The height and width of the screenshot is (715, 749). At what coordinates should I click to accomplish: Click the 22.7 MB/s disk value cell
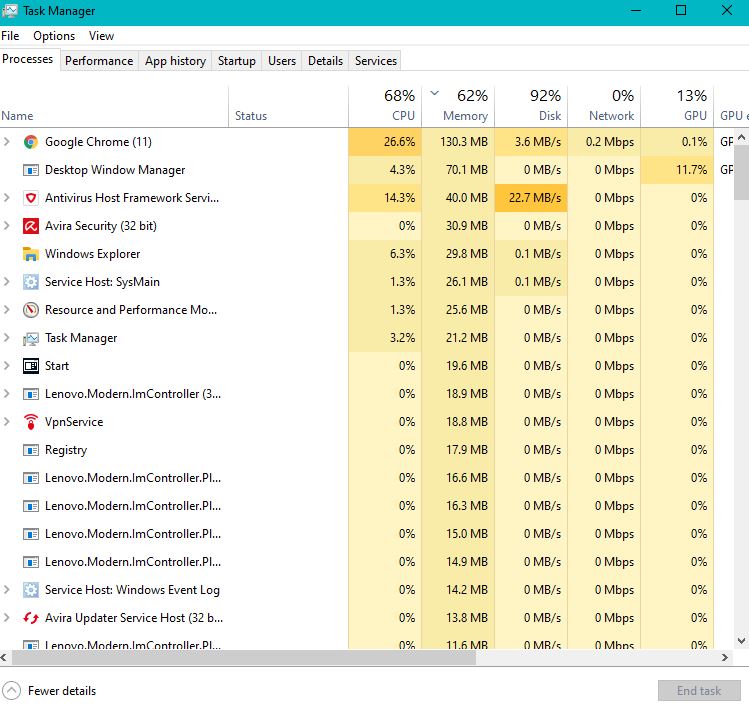(x=531, y=198)
